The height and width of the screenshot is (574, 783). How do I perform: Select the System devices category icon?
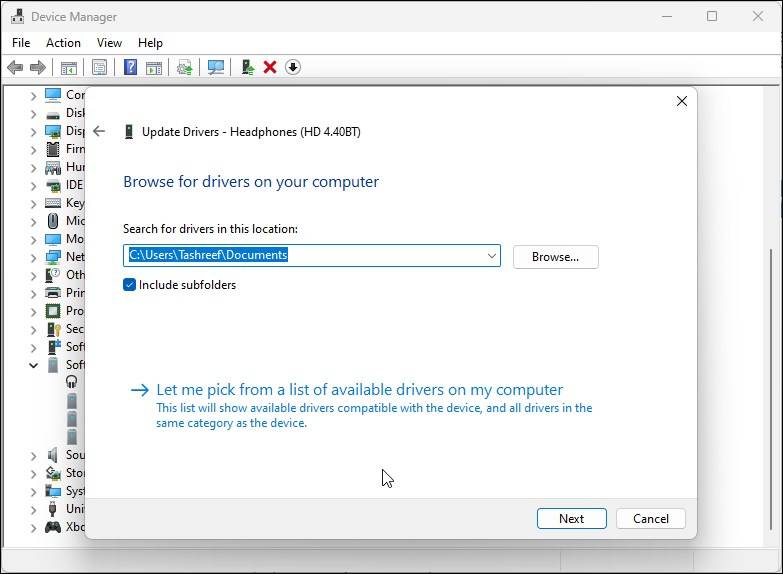(53, 491)
